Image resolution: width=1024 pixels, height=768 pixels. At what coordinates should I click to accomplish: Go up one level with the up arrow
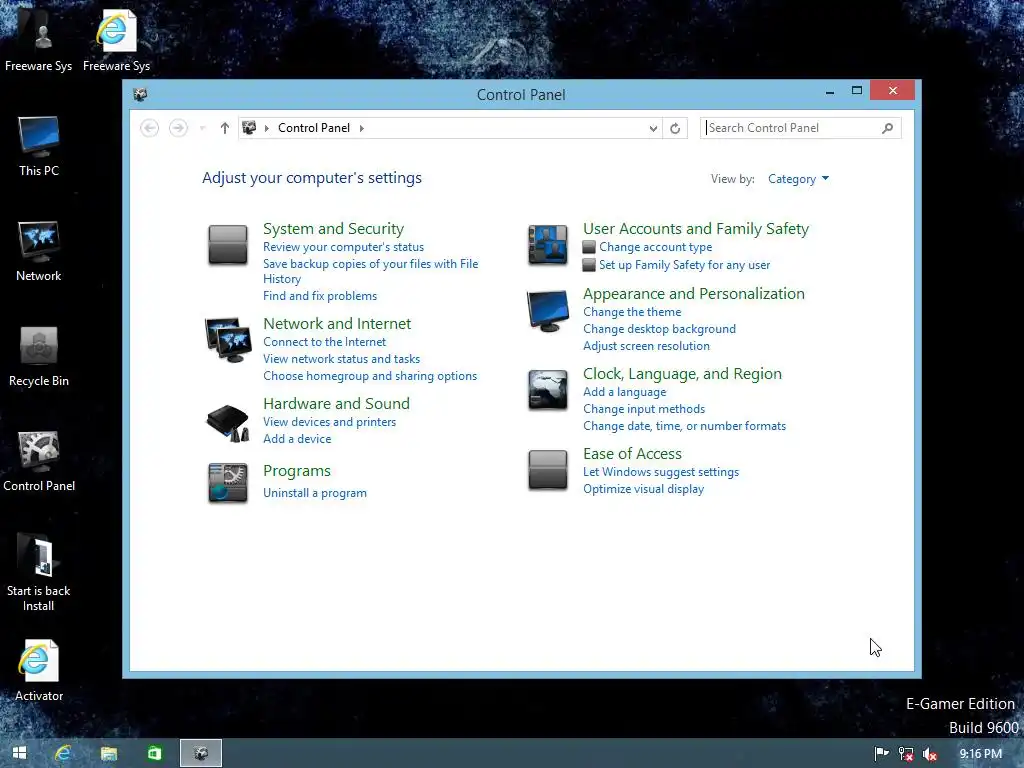click(x=225, y=128)
